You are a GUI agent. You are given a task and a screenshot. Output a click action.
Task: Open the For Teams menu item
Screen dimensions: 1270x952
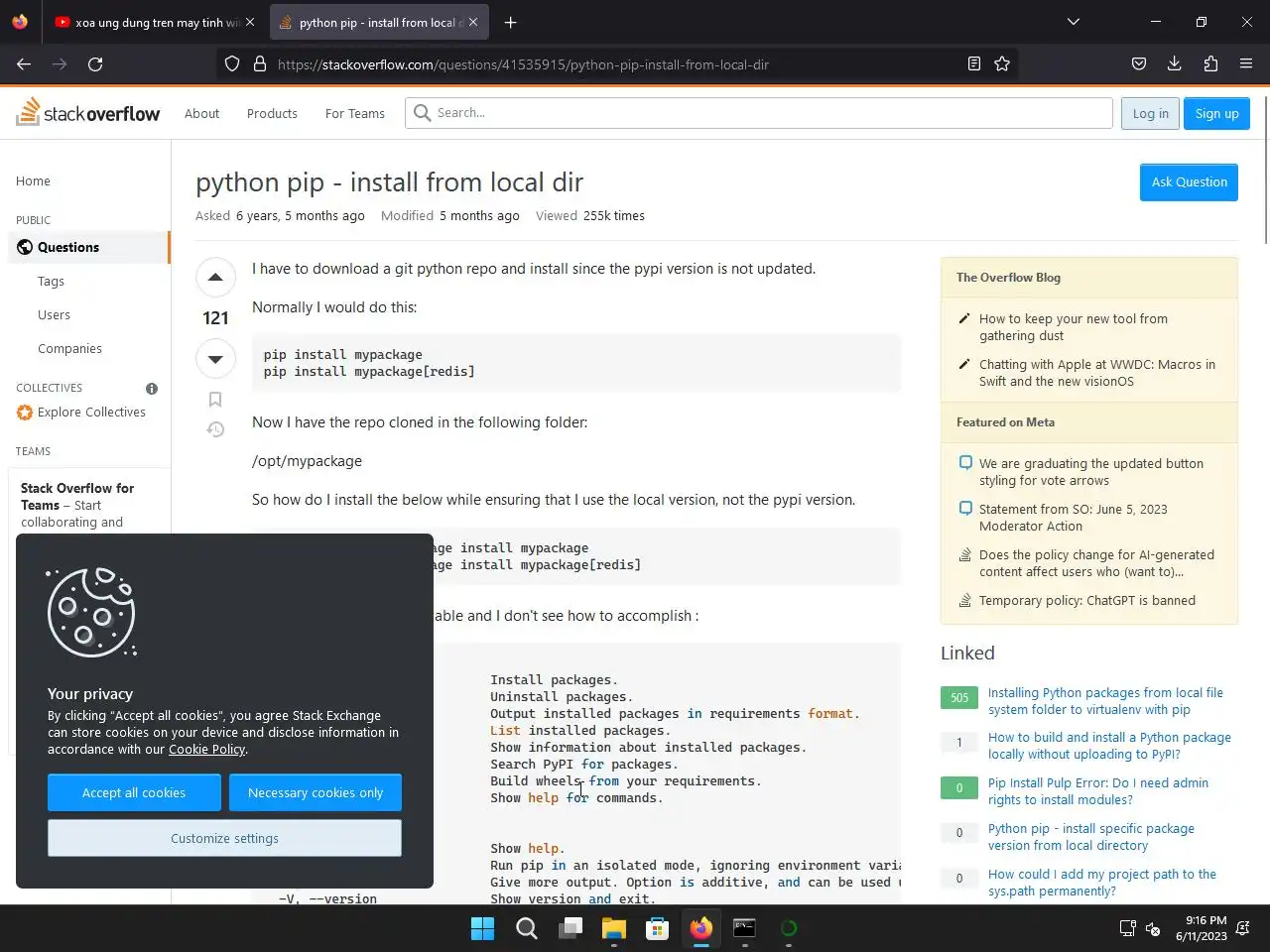tap(355, 113)
